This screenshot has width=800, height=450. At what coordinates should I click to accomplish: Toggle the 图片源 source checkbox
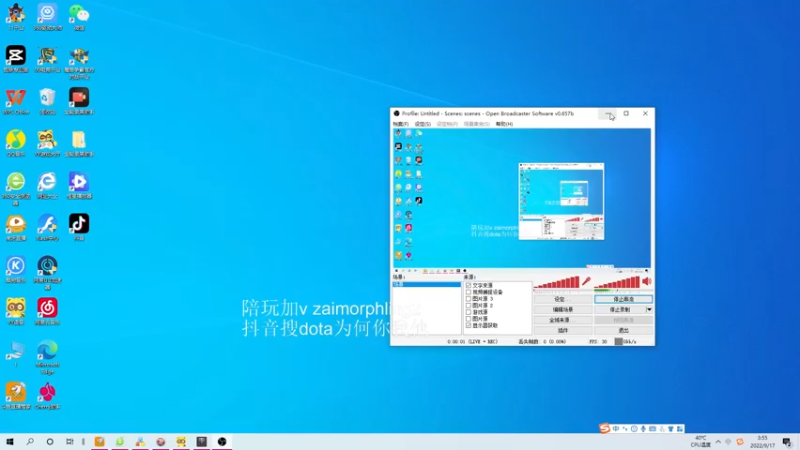[468, 318]
